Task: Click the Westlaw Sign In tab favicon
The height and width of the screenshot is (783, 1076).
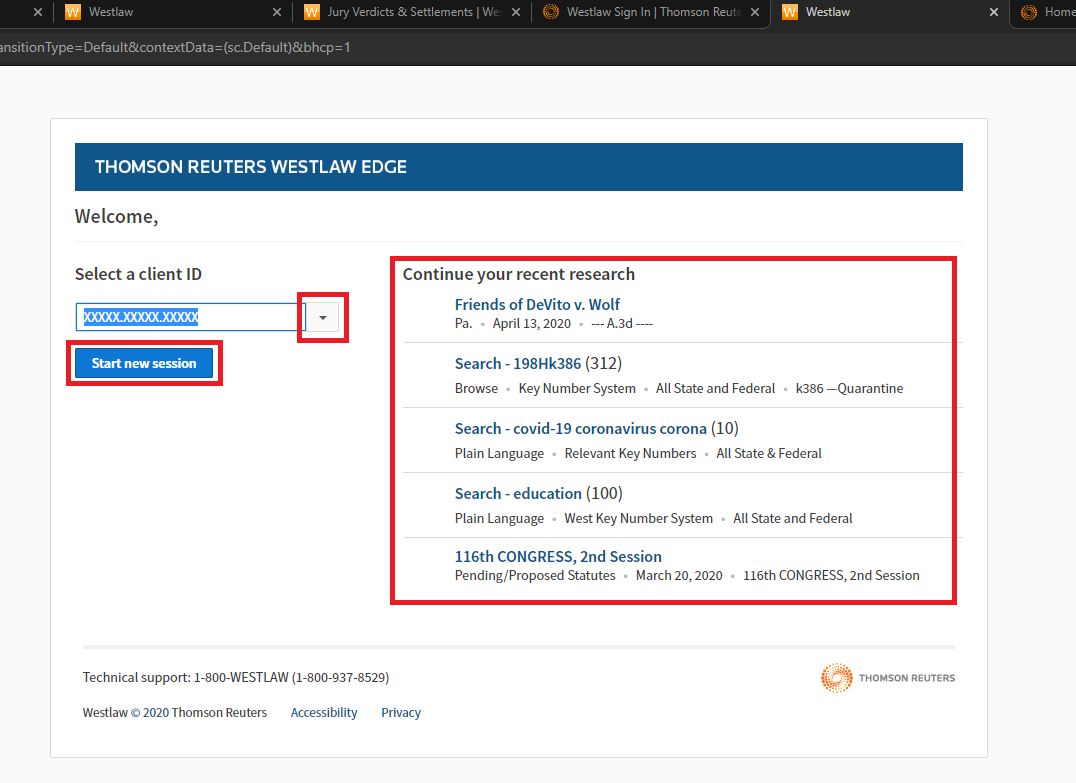Action: point(550,13)
